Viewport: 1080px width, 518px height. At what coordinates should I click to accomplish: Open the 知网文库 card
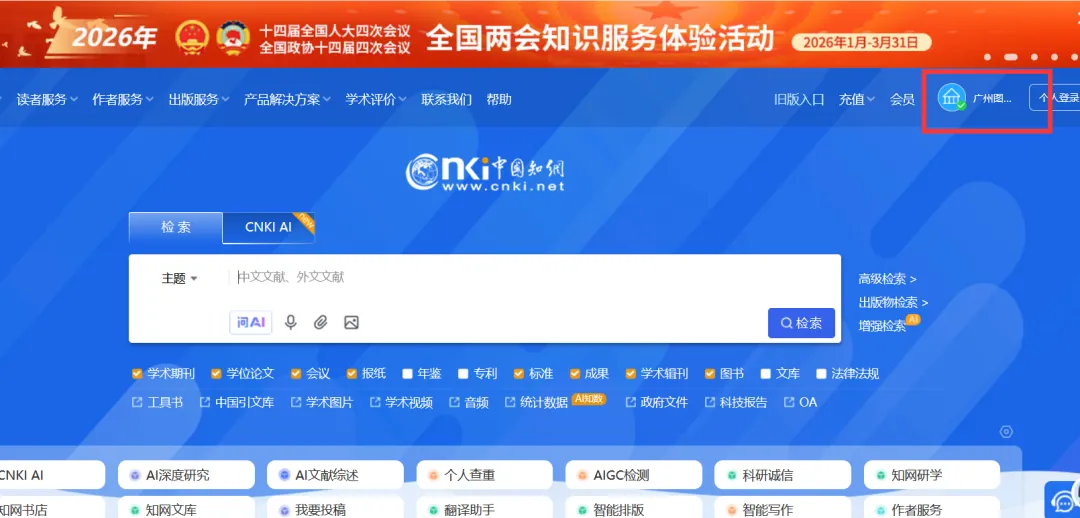186,508
